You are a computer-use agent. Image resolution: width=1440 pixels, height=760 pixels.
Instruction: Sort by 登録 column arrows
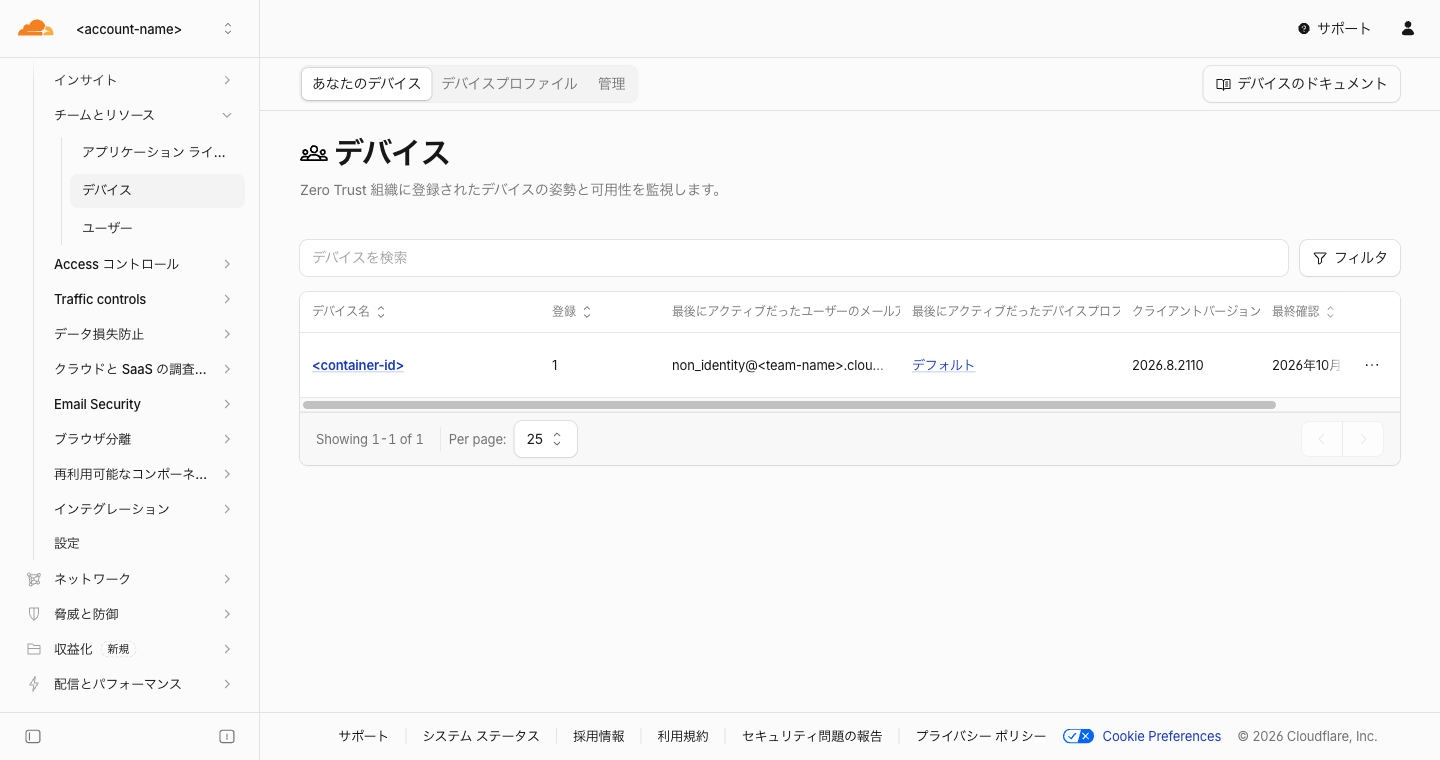coord(587,312)
